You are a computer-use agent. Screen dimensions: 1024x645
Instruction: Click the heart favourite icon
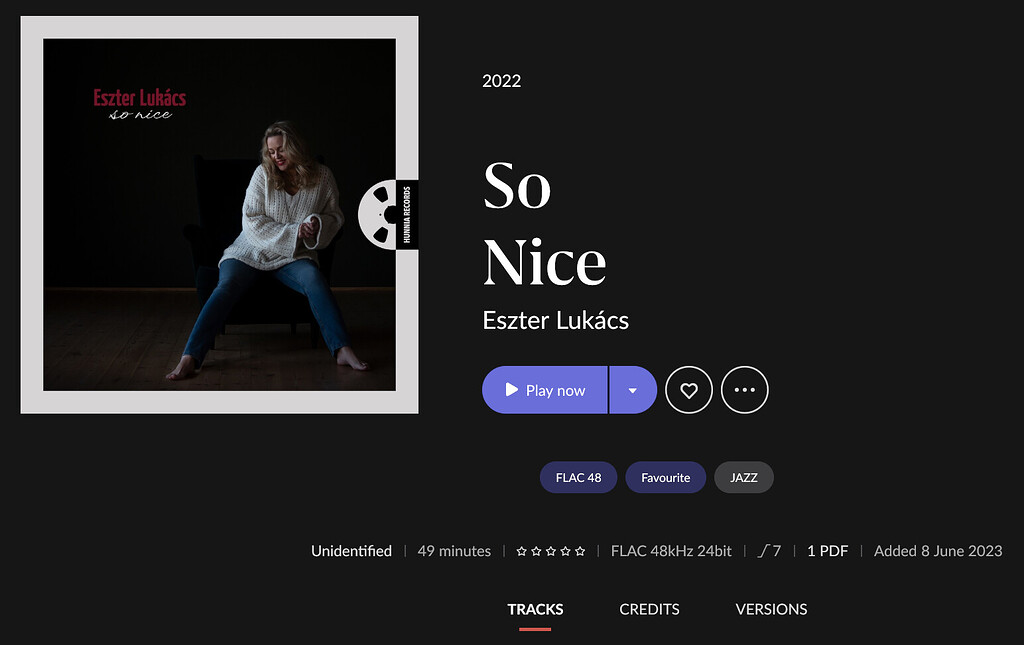click(x=688, y=390)
